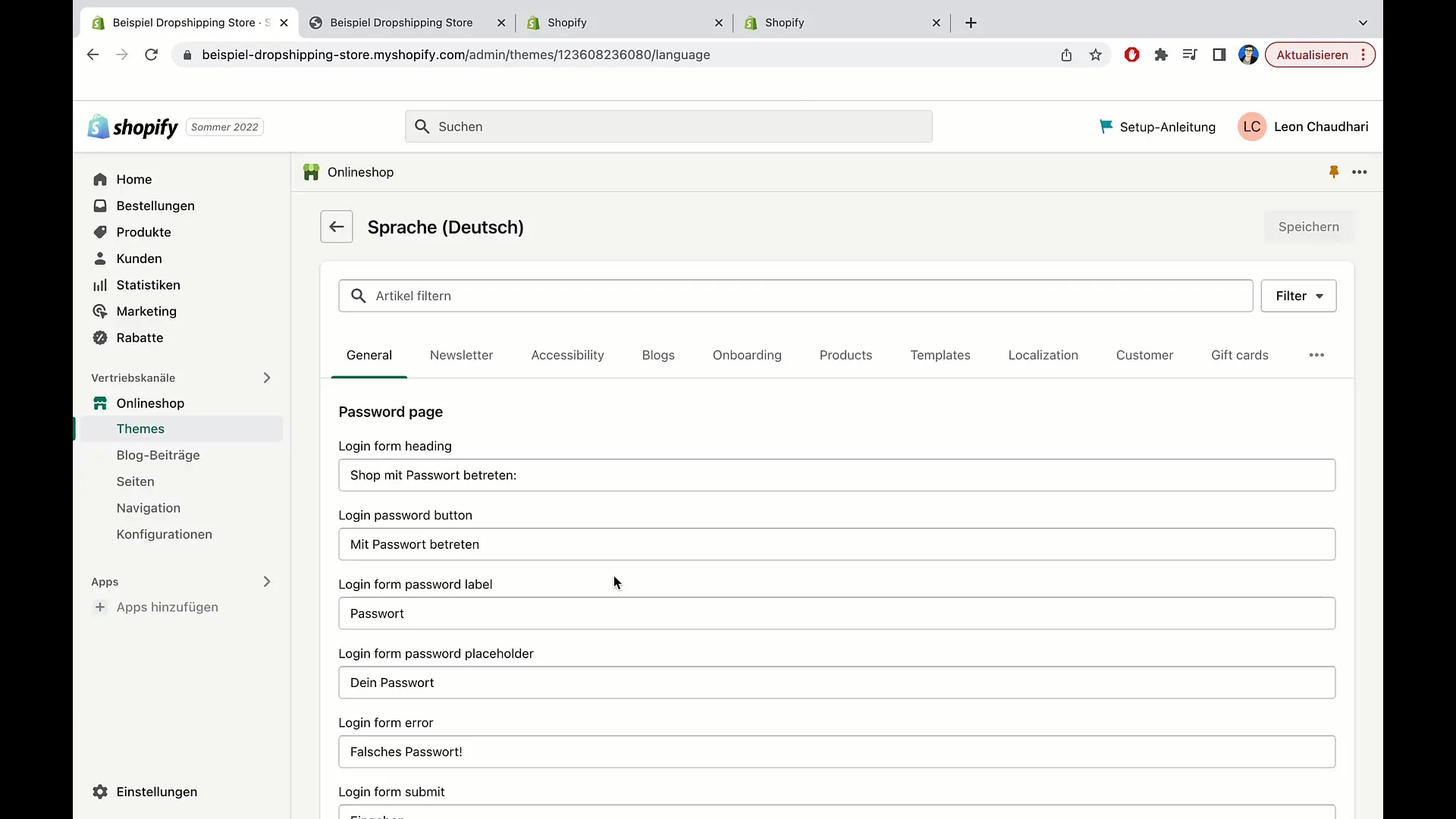Click plus icon beside Apps hinzufügen
The width and height of the screenshot is (1456, 819).
pos(100,607)
